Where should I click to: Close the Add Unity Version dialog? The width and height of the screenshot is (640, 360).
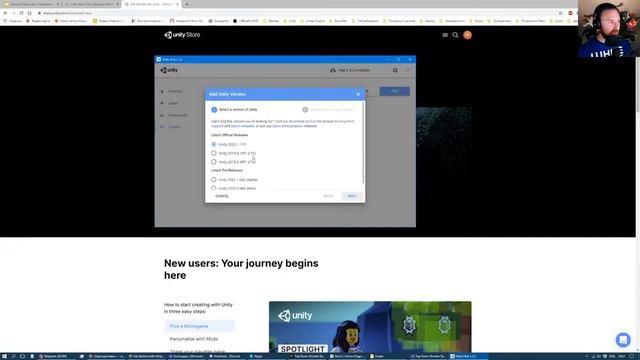pyautogui.click(x=358, y=94)
